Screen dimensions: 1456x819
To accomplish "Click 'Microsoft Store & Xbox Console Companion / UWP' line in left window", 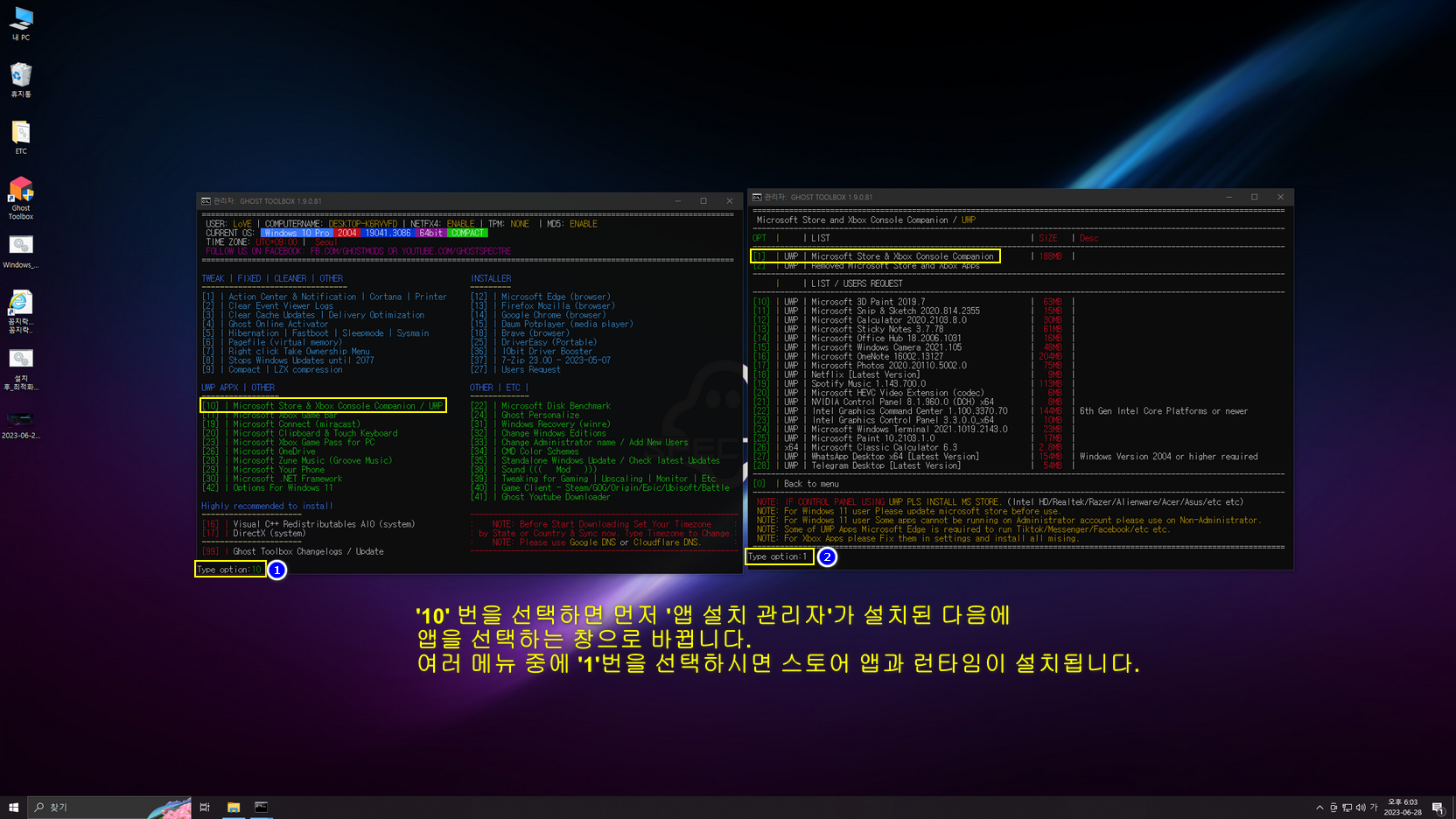I will pyautogui.click(x=323, y=406).
